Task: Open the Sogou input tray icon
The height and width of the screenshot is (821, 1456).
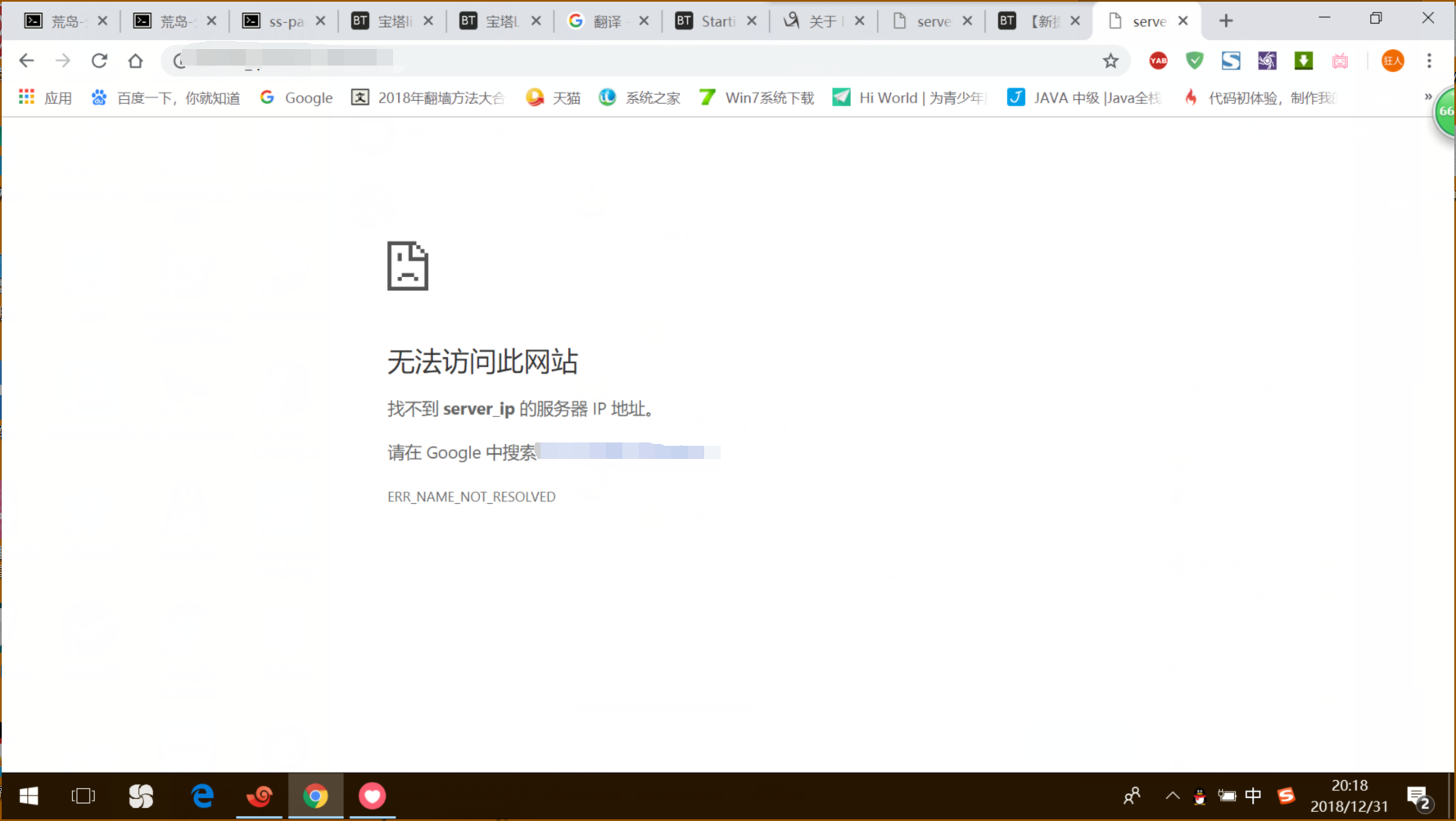Action: (1286, 796)
